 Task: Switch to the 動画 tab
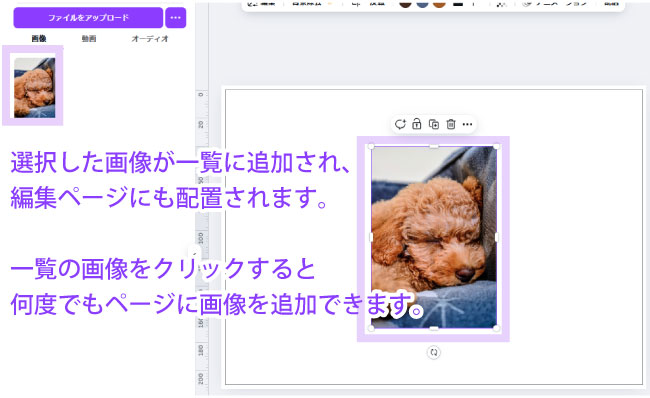[x=89, y=39]
